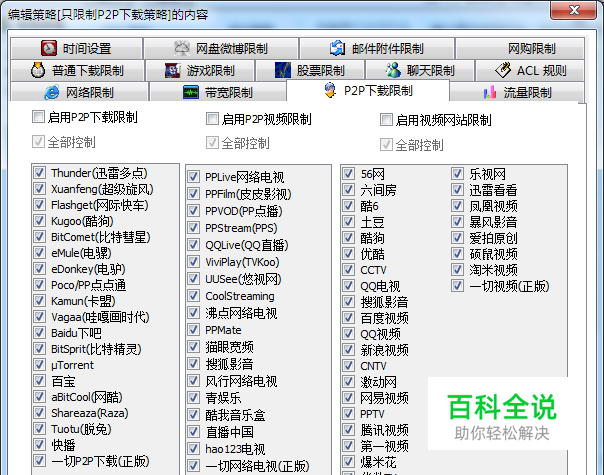Click the game icon on 游戏限制 tab
Screen dimensions: 604x475
tap(173, 70)
